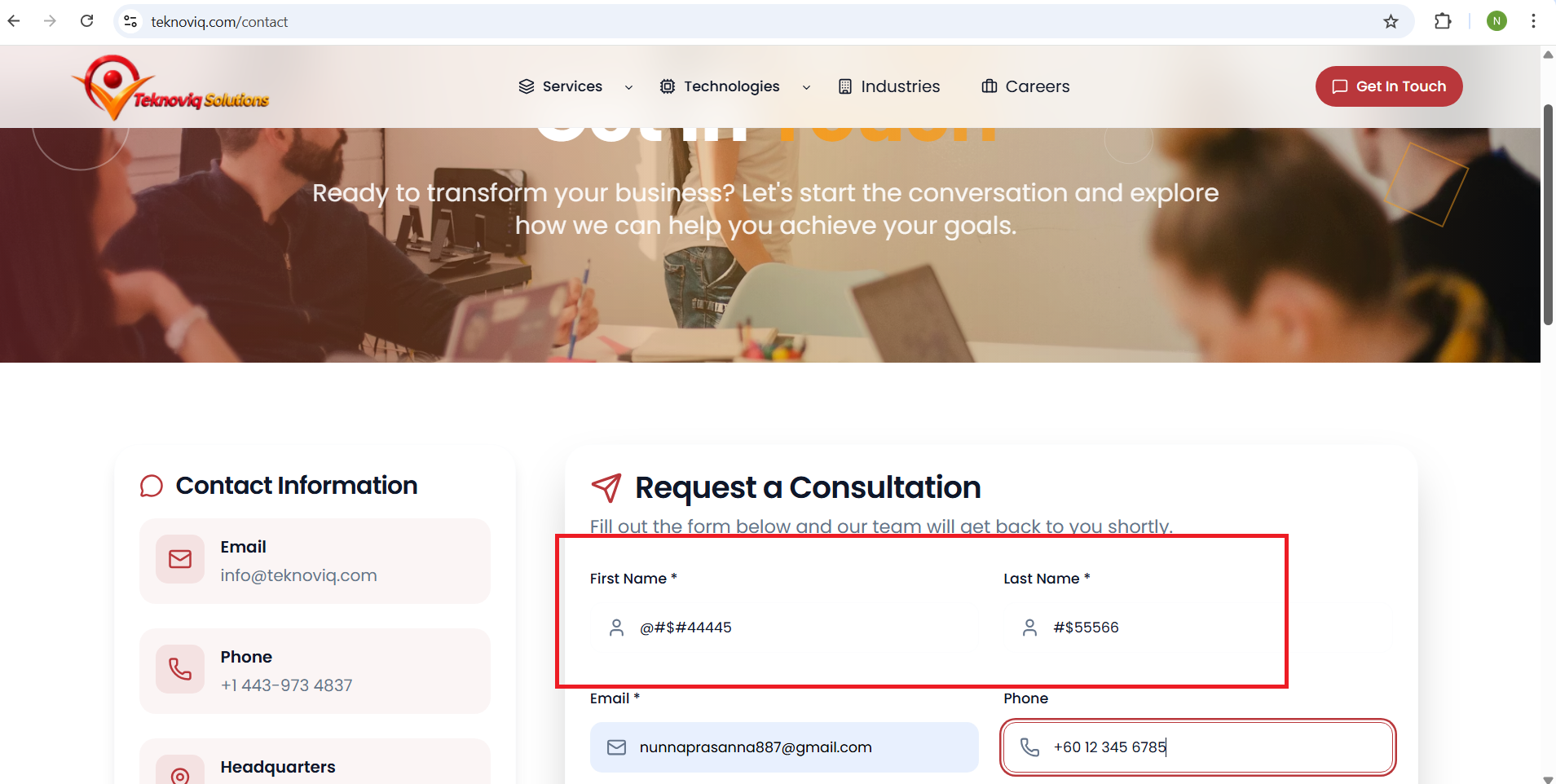Image resolution: width=1556 pixels, height=784 pixels.
Task: Go to the Careers page
Action: (x=1025, y=86)
